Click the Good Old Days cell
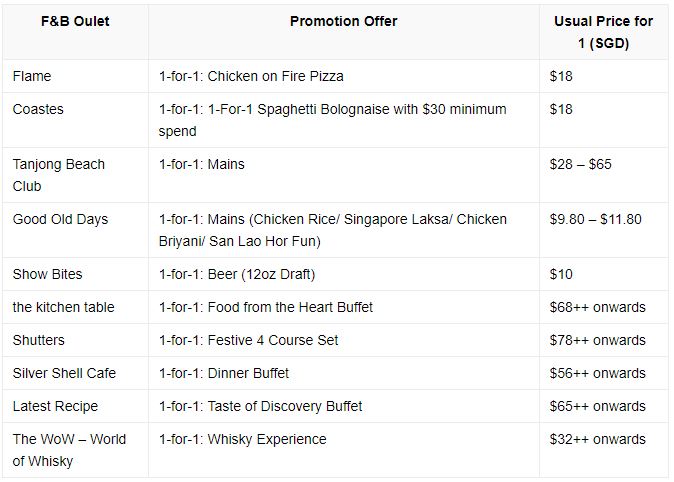The height and width of the screenshot is (482, 674). [x=60, y=219]
